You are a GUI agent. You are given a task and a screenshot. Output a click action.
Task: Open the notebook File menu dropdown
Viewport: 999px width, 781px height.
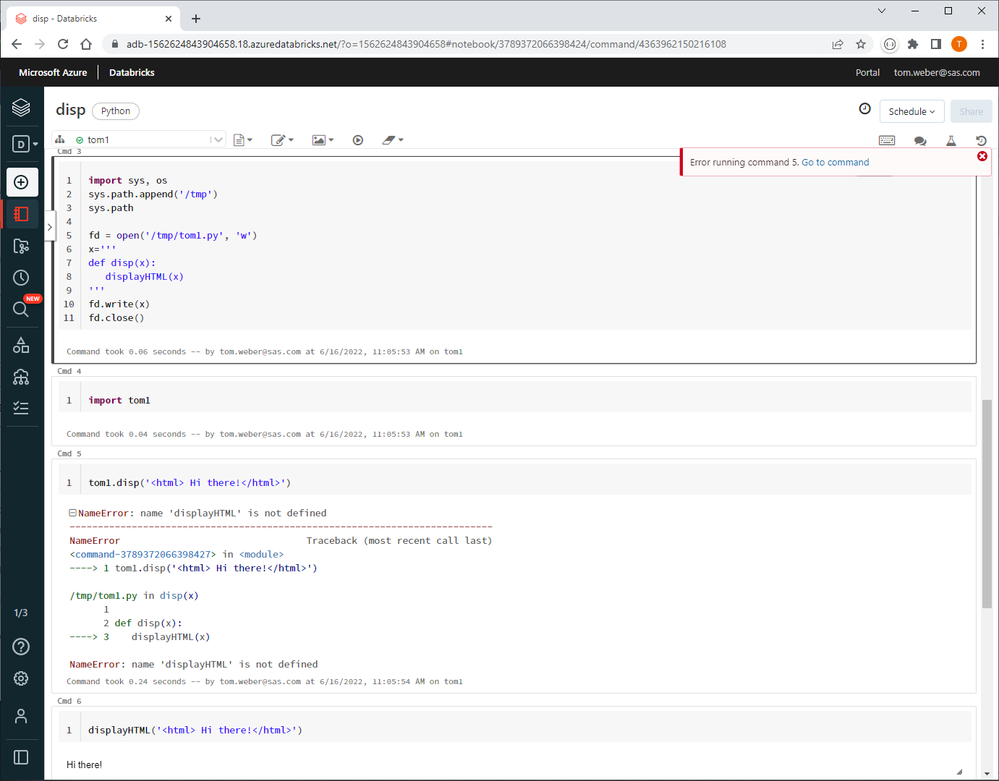tap(243, 140)
